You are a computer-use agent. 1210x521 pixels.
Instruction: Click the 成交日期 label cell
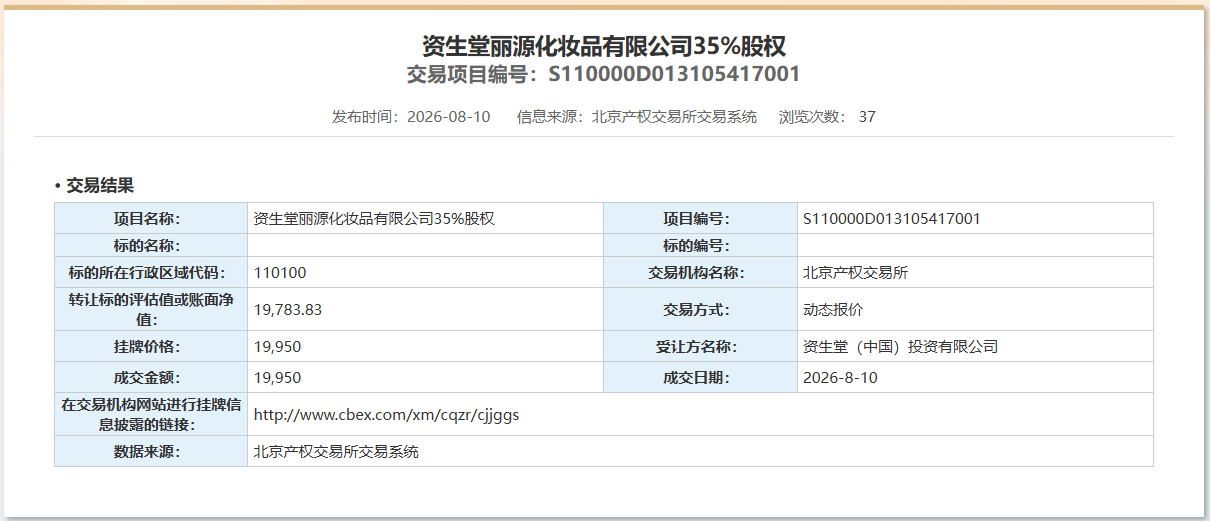coord(700,377)
